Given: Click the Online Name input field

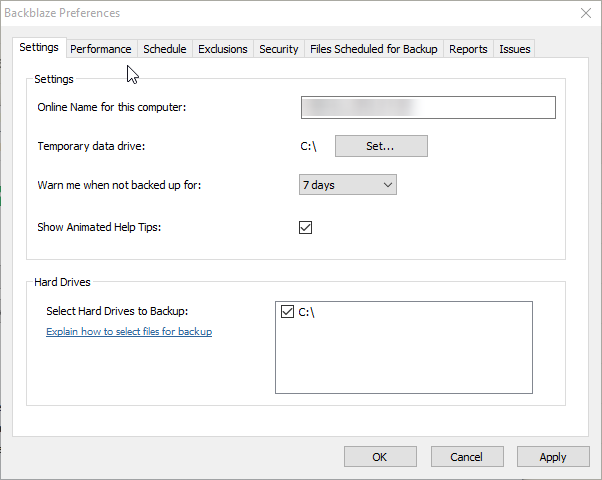Looking at the screenshot, I should tap(428, 108).
